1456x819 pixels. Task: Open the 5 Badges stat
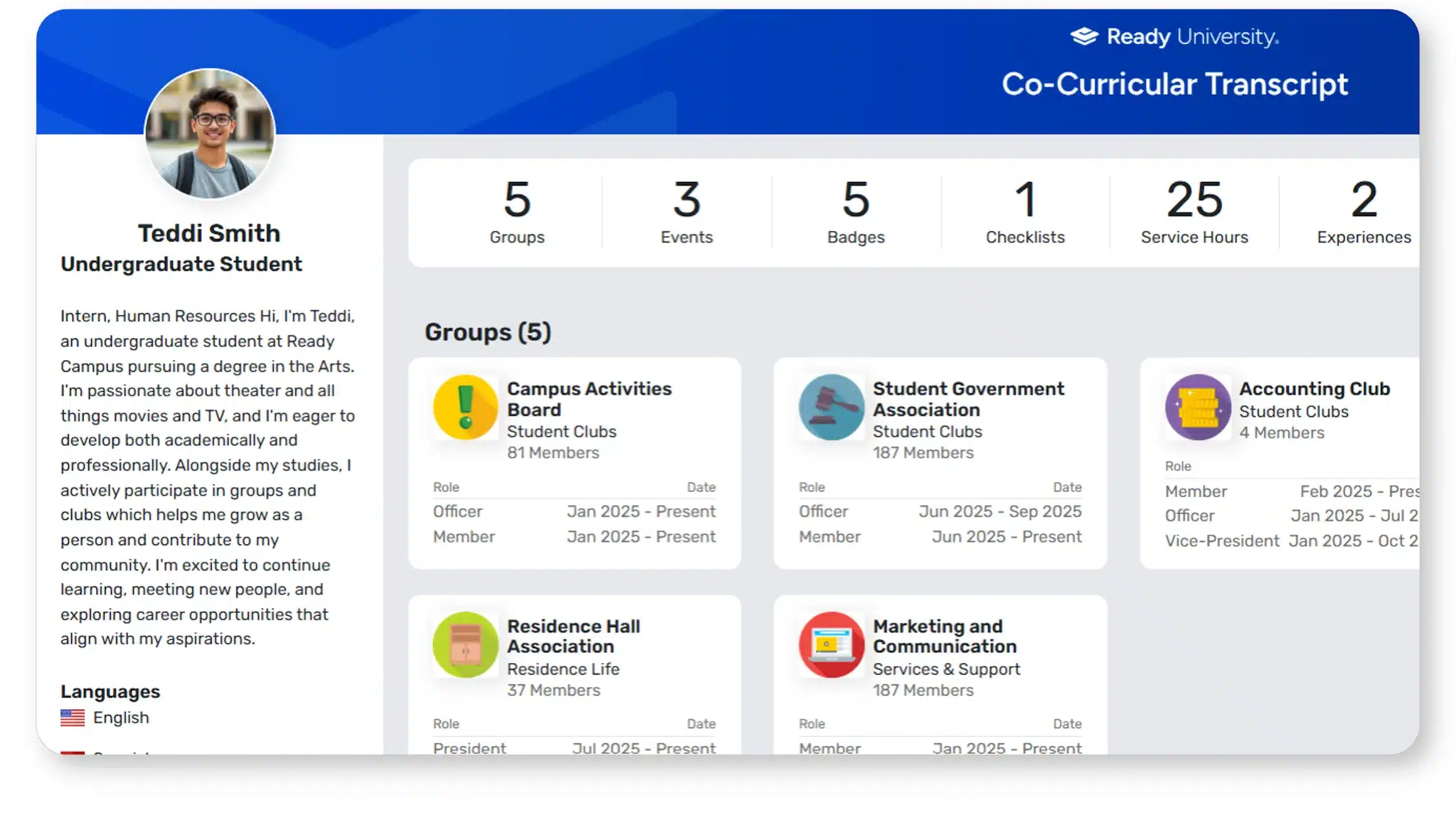pyautogui.click(x=856, y=212)
